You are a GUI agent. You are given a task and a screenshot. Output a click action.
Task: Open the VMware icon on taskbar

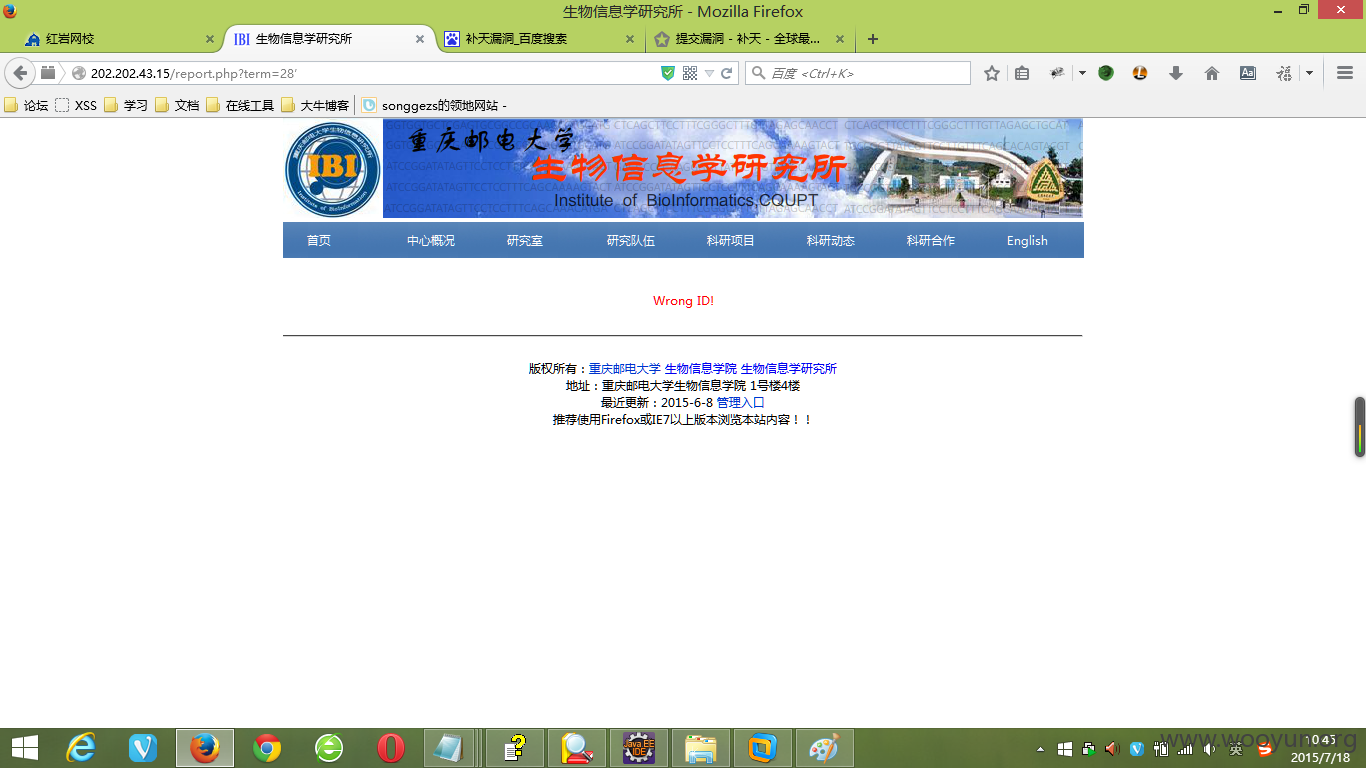[x=763, y=748]
